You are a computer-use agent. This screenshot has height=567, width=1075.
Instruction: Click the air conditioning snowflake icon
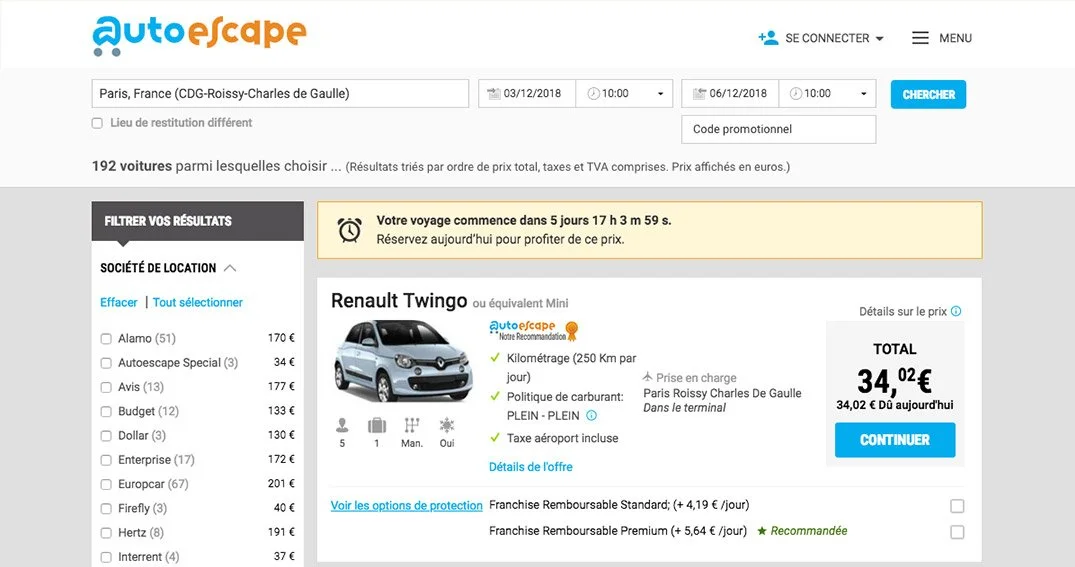click(447, 425)
